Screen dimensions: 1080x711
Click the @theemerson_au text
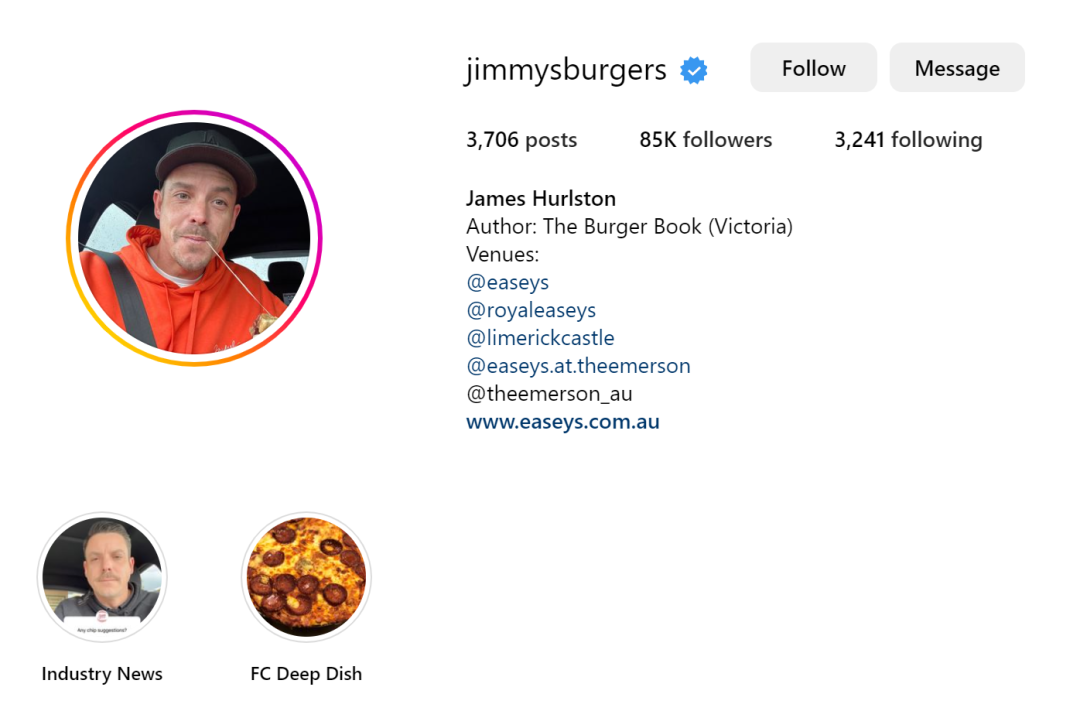549,394
